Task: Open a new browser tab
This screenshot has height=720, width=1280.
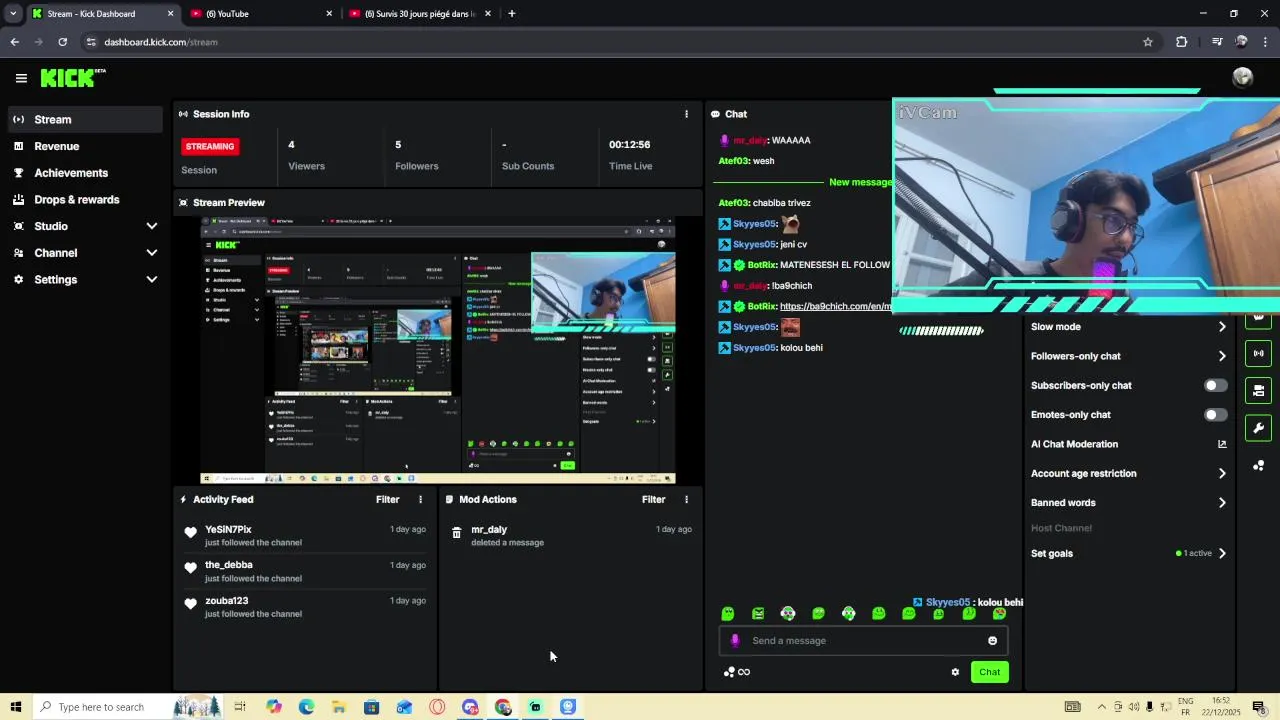Action: click(512, 14)
